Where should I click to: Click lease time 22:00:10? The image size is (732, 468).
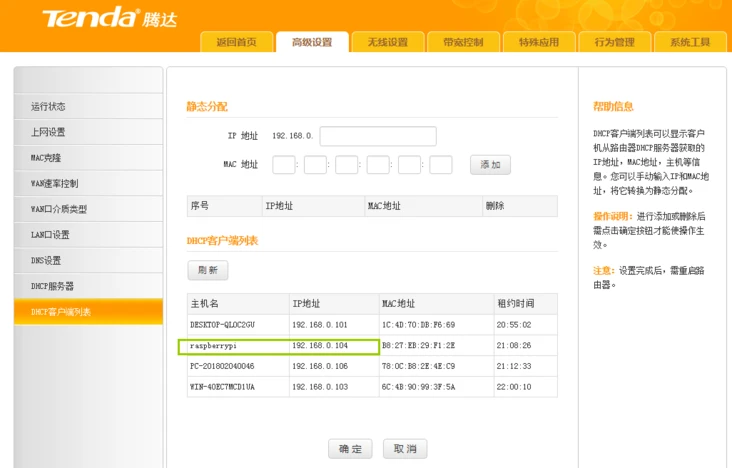514,387
